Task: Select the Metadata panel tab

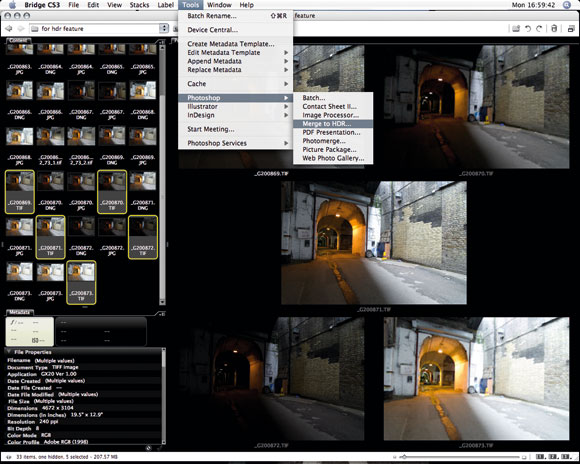Action: 20,312
